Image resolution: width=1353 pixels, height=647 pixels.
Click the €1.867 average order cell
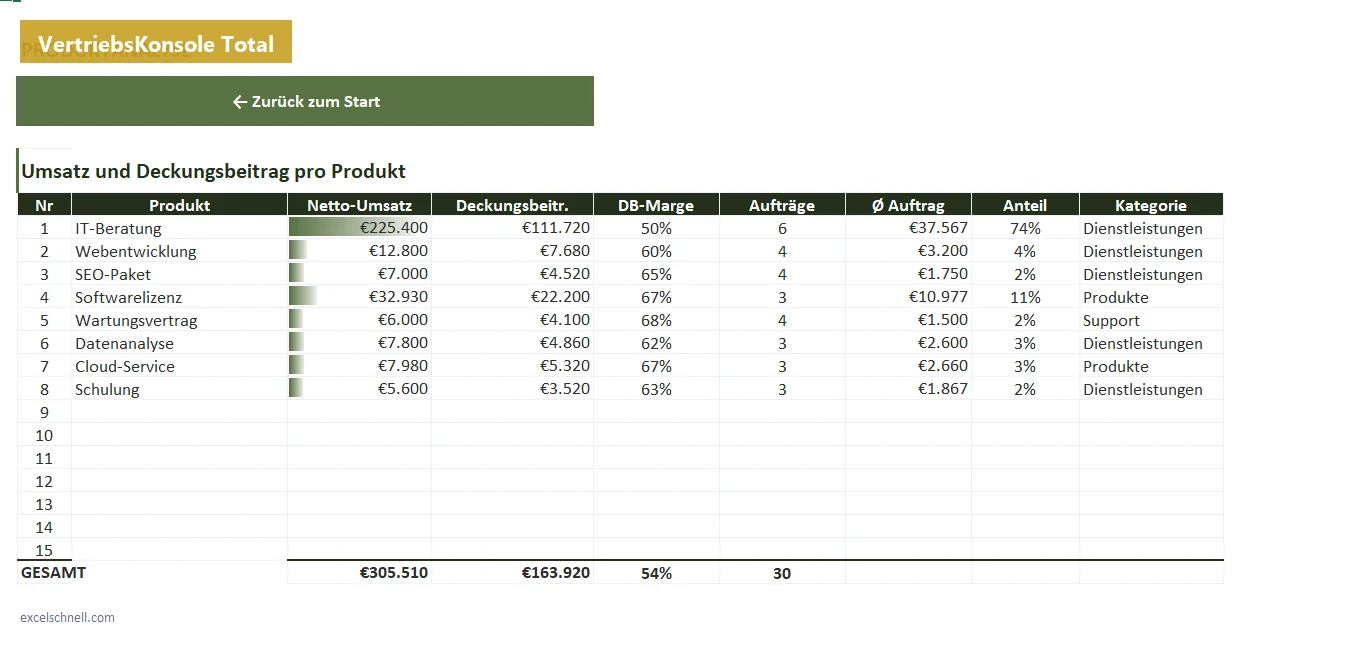pos(908,389)
